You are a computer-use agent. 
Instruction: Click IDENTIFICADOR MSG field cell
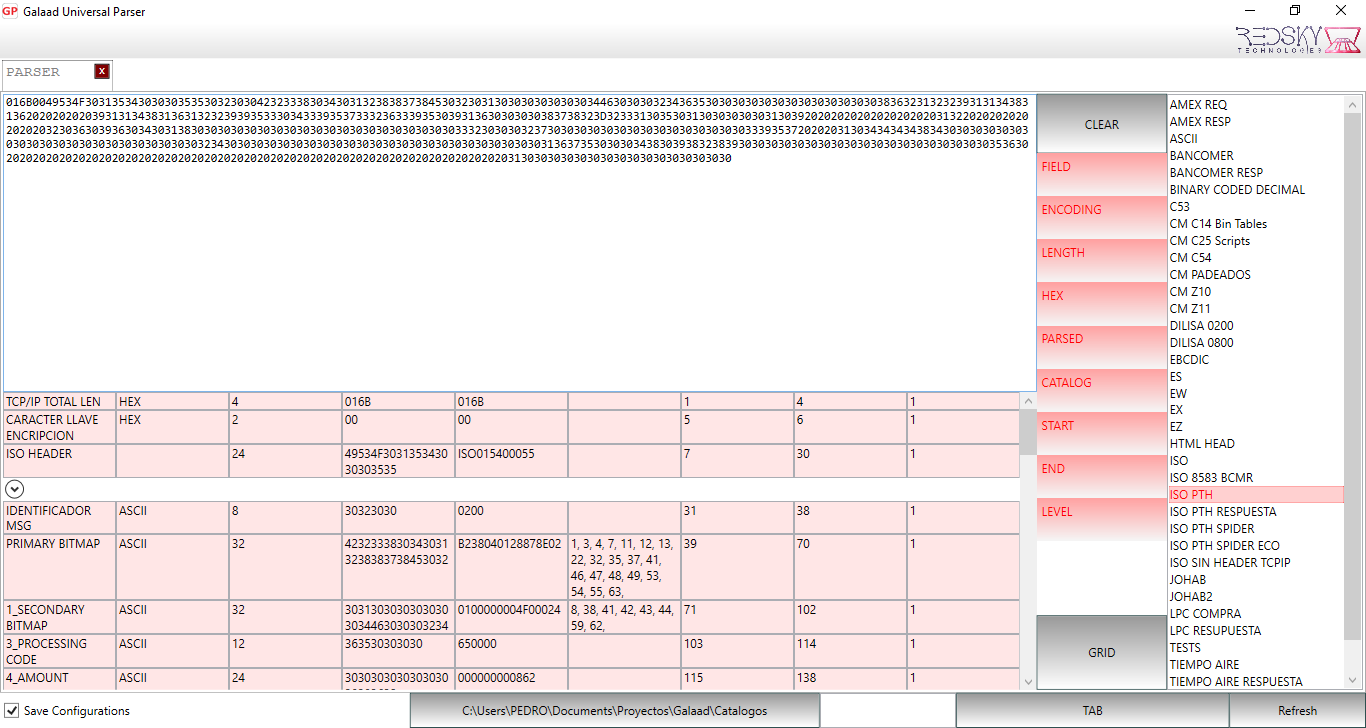[x=60, y=518]
